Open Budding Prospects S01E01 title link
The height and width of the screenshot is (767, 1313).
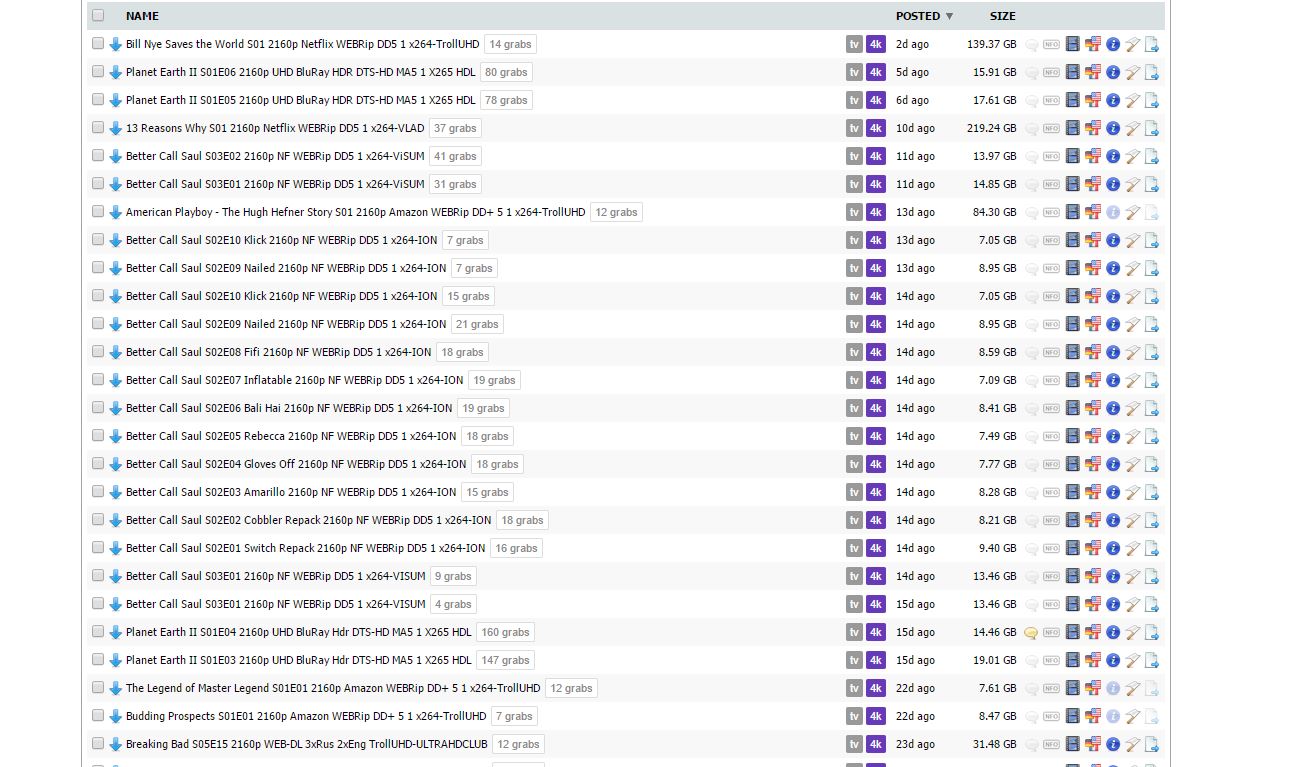coord(306,716)
